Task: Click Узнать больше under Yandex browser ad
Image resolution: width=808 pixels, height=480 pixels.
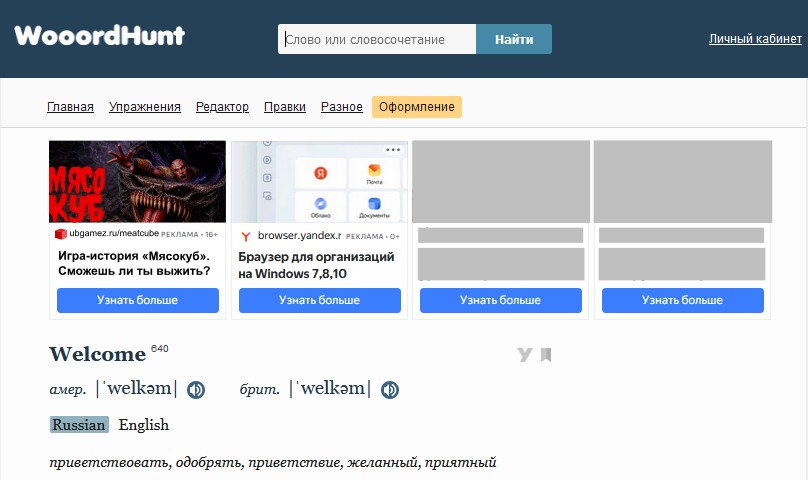Action: [319, 300]
